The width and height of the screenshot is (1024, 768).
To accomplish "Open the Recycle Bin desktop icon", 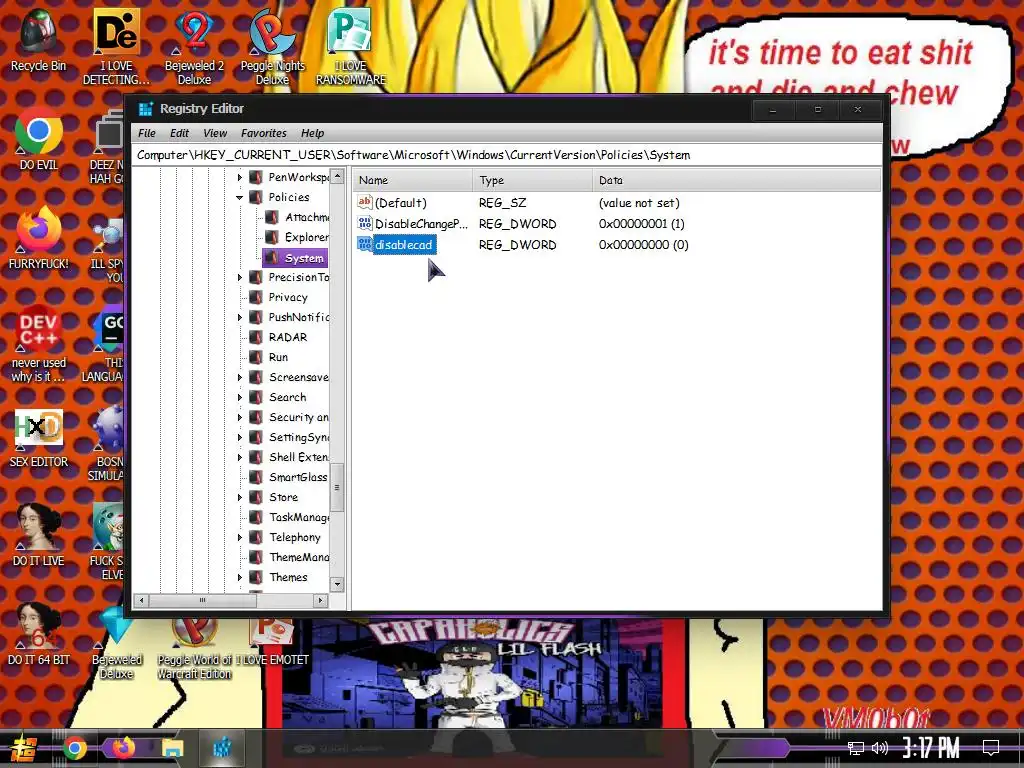I will pyautogui.click(x=38, y=39).
